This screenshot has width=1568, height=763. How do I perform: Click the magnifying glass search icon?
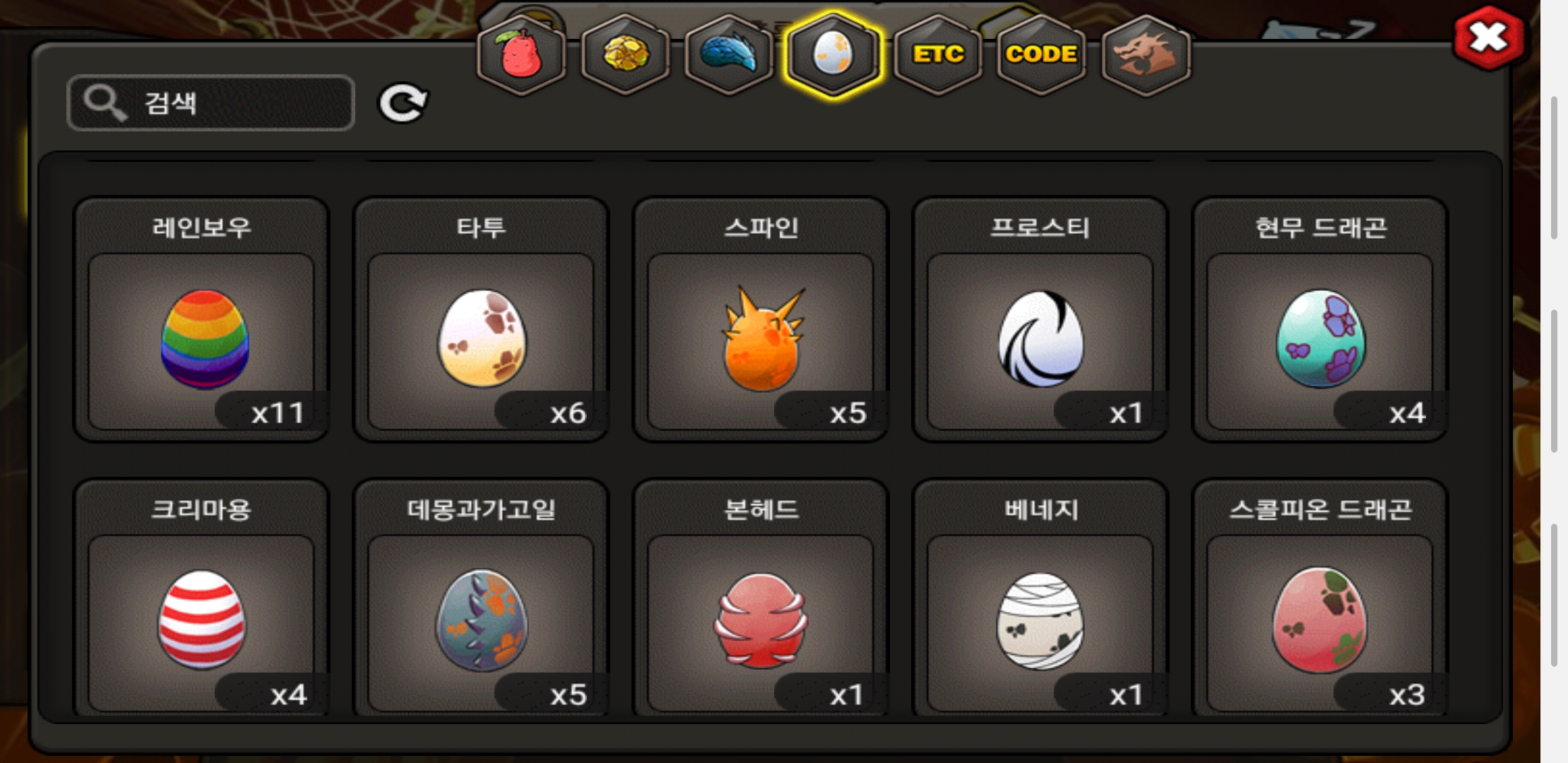coord(105,103)
